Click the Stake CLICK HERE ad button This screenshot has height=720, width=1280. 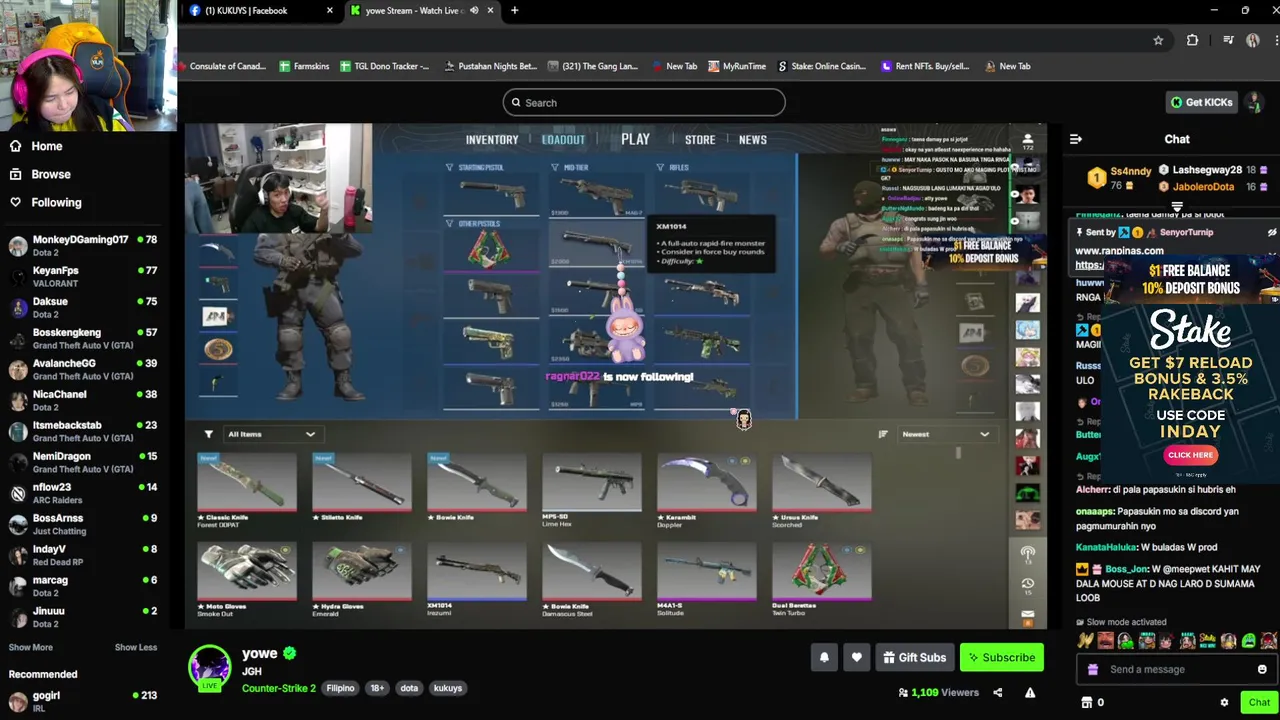tap(1190, 455)
